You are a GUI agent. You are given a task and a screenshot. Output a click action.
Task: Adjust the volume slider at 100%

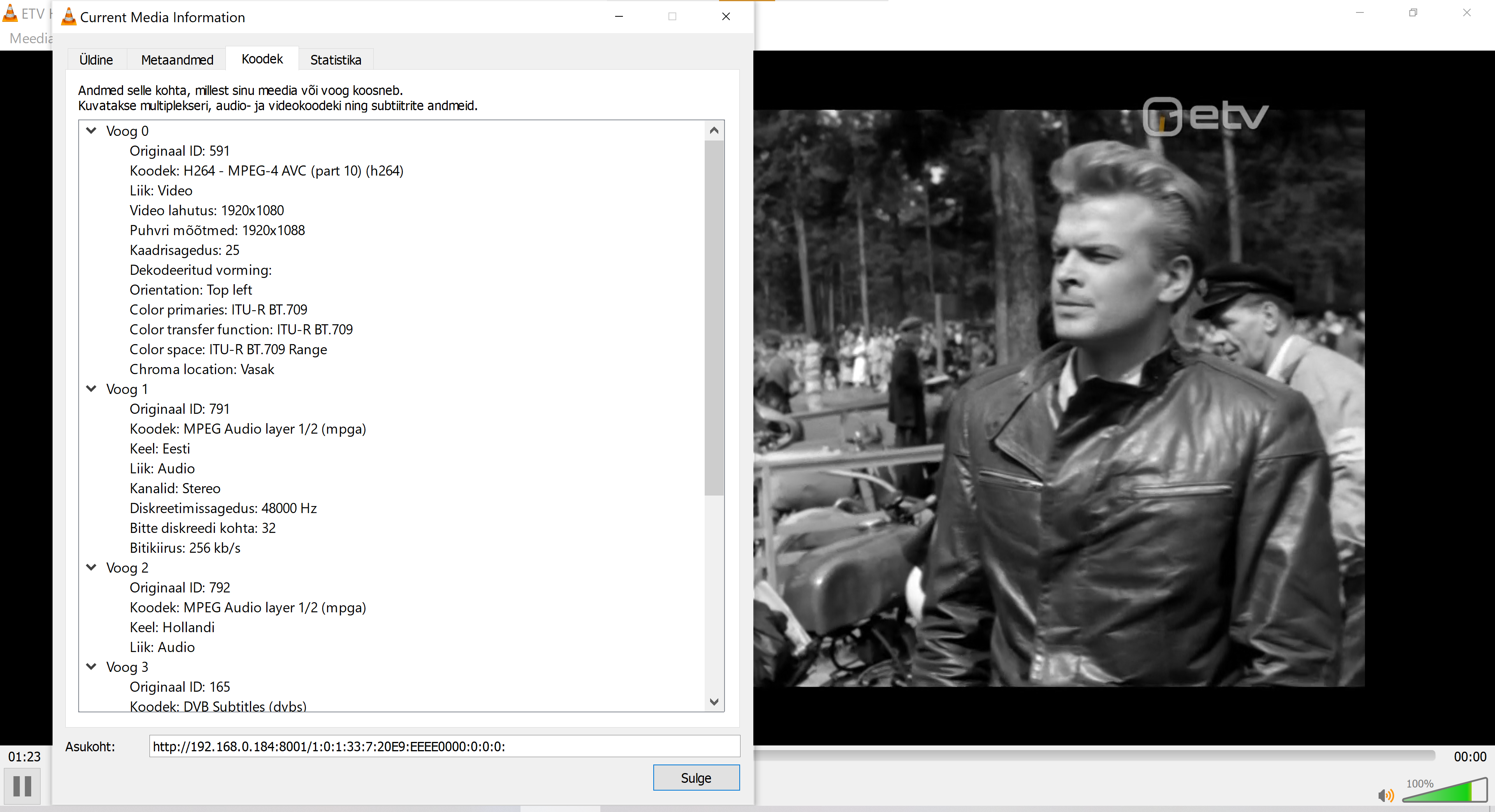coord(1444,791)
